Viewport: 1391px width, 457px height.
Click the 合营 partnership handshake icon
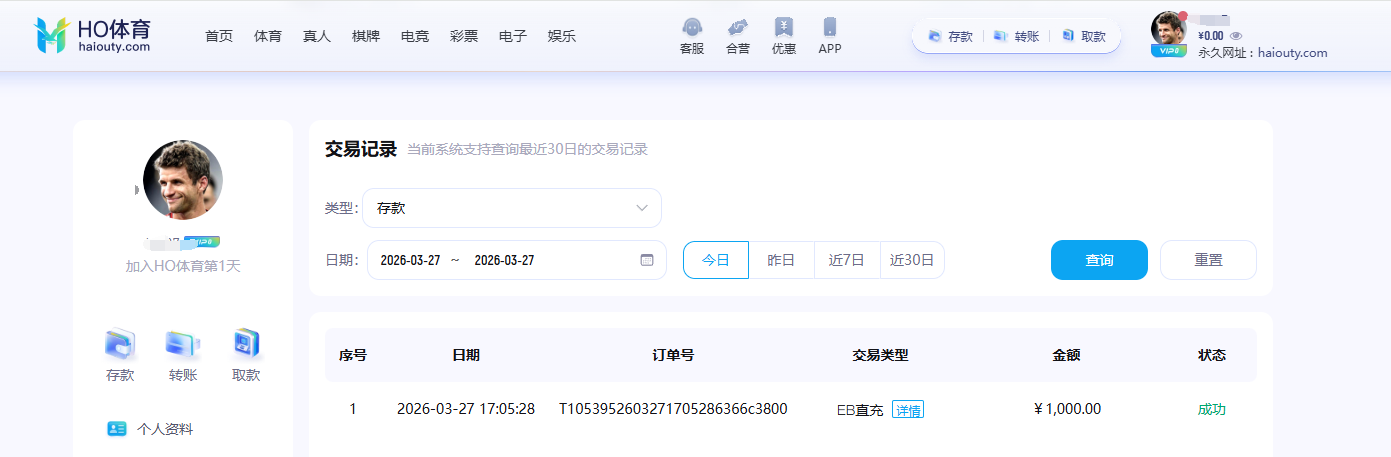(x=738, y=28)
